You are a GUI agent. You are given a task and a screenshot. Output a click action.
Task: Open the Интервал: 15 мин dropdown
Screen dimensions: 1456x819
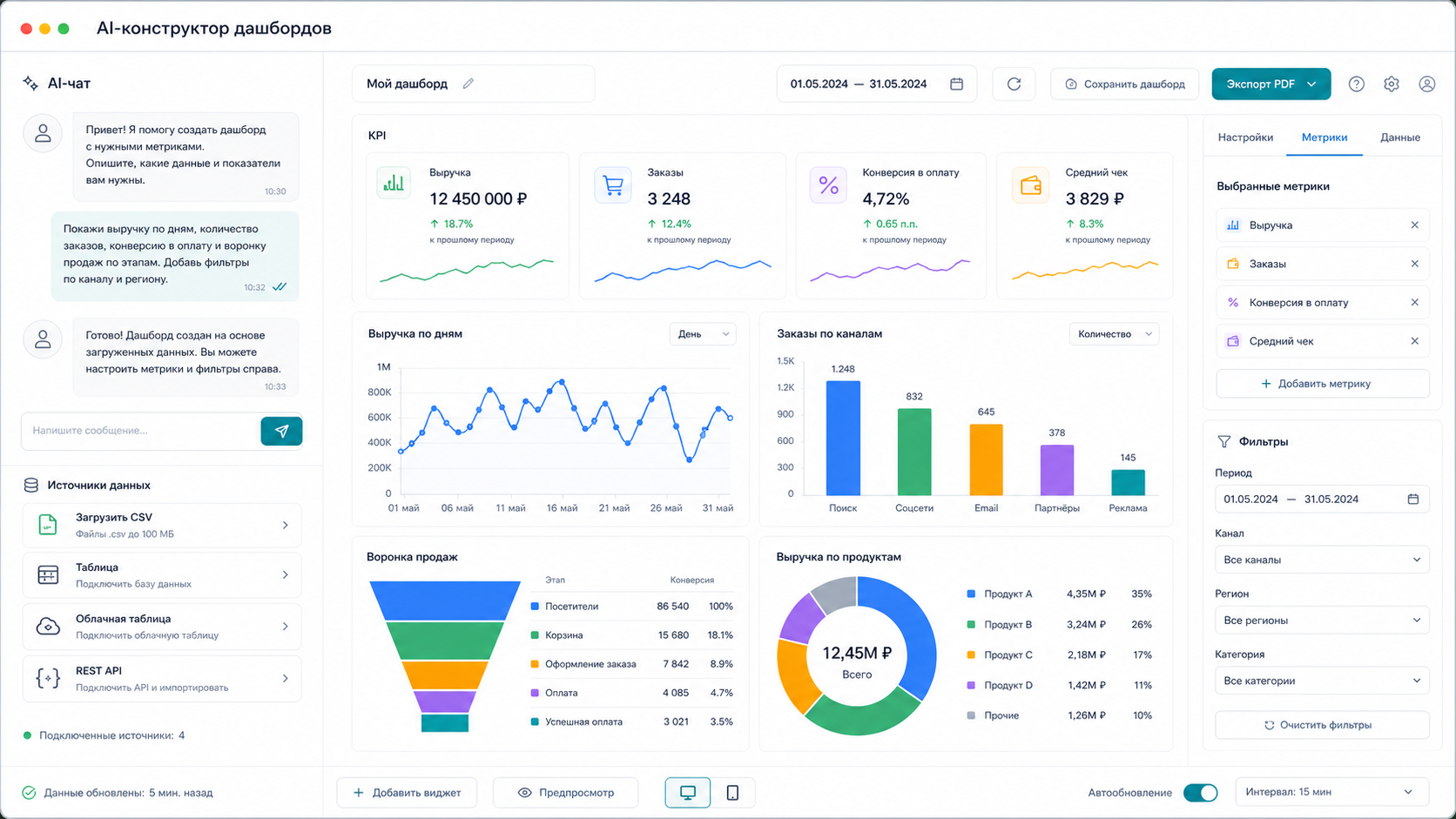[x=1331, y=792]
